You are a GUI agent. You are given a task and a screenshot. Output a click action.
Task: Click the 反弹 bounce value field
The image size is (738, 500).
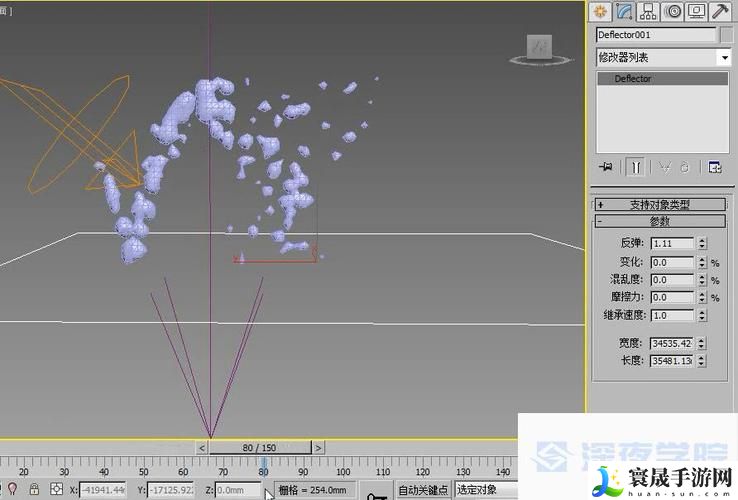pyautogui.click(x=671, y=243)
